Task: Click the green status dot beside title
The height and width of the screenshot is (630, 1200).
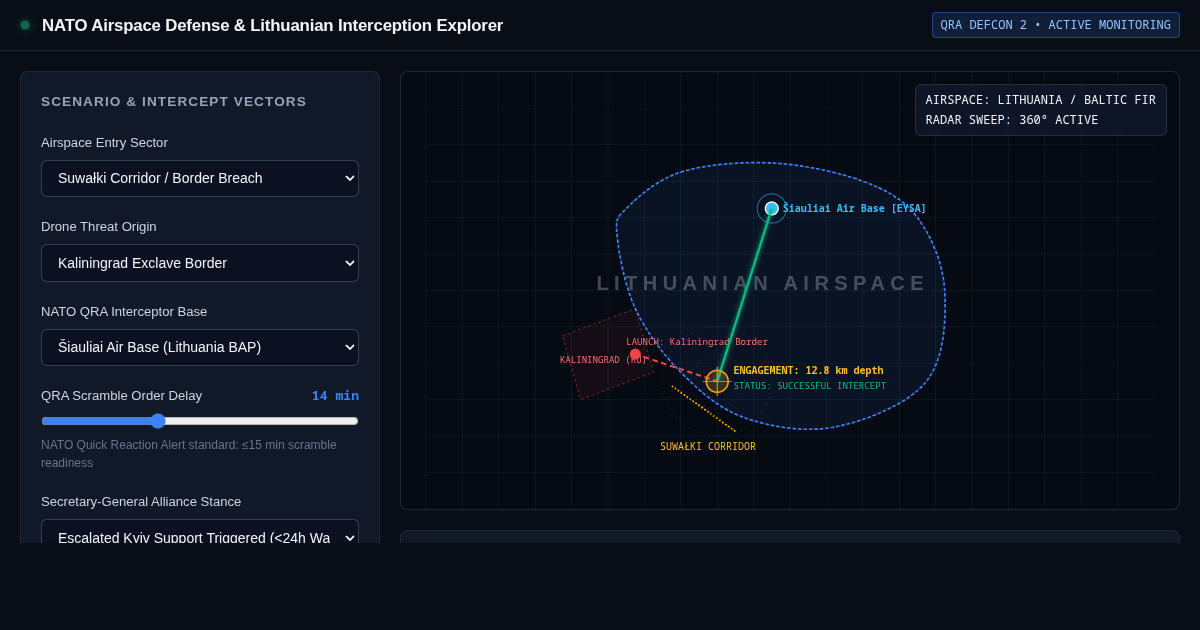Action: [25, 25]
